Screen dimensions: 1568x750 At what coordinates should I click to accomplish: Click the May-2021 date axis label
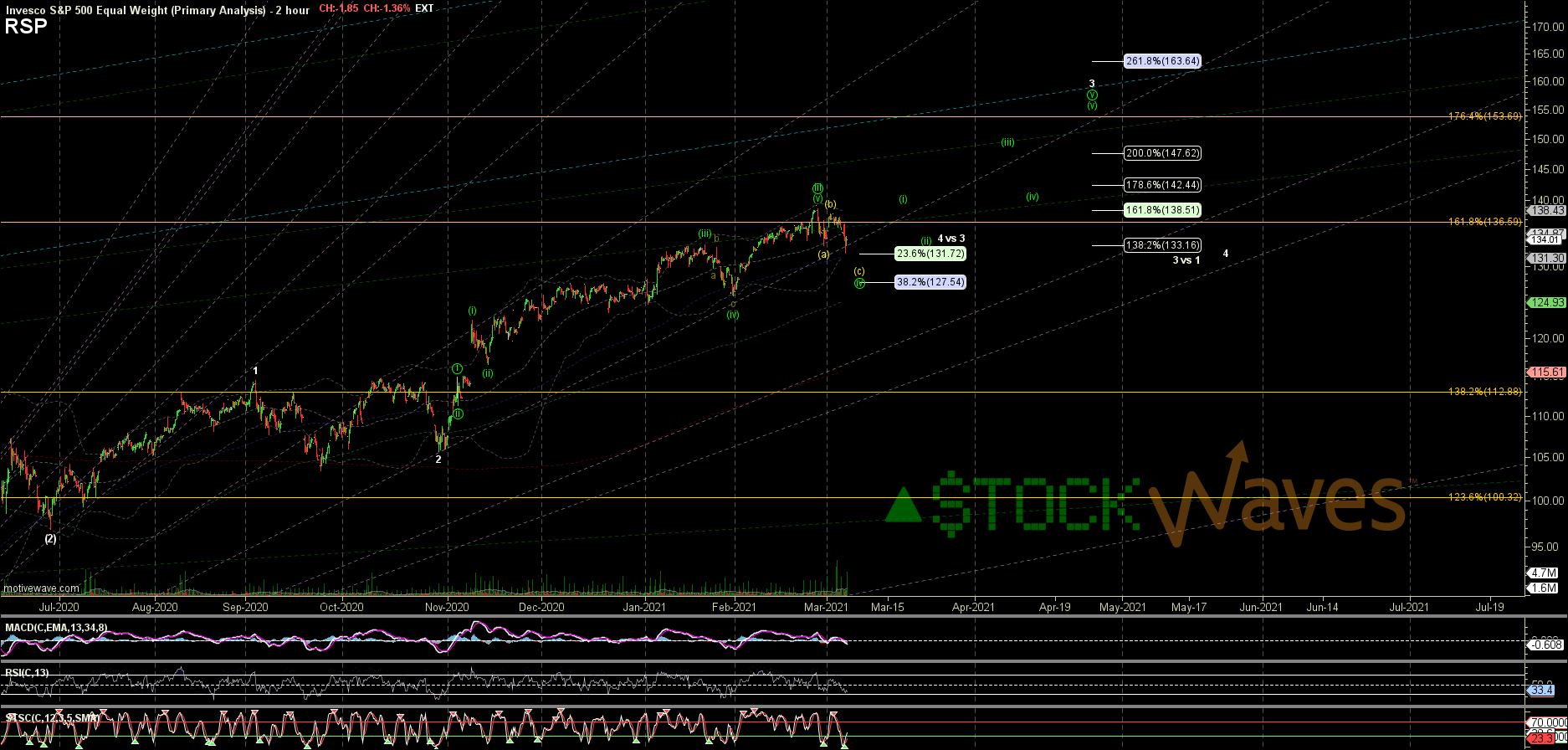click(x=1123, y=607)
